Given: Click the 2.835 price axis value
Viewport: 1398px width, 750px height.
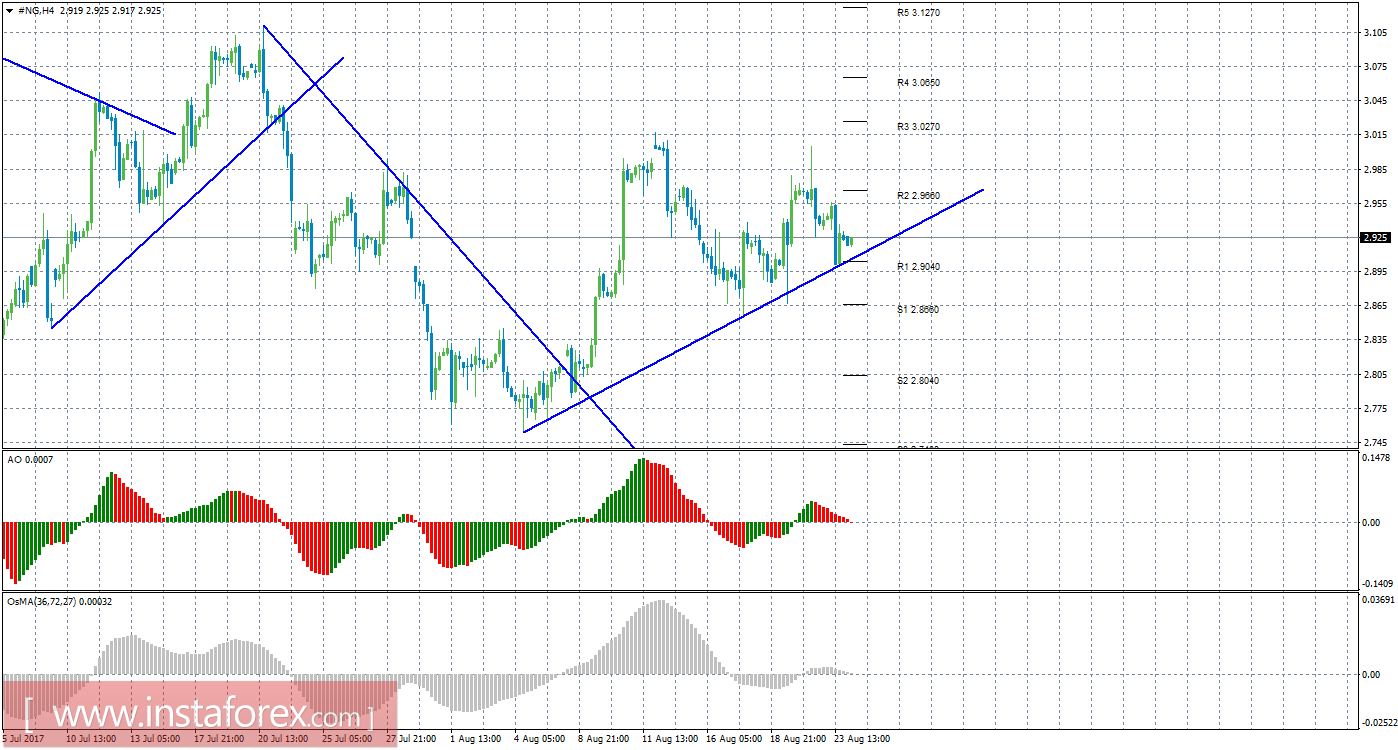Looking at the screenshot, I should point(1376,340).
